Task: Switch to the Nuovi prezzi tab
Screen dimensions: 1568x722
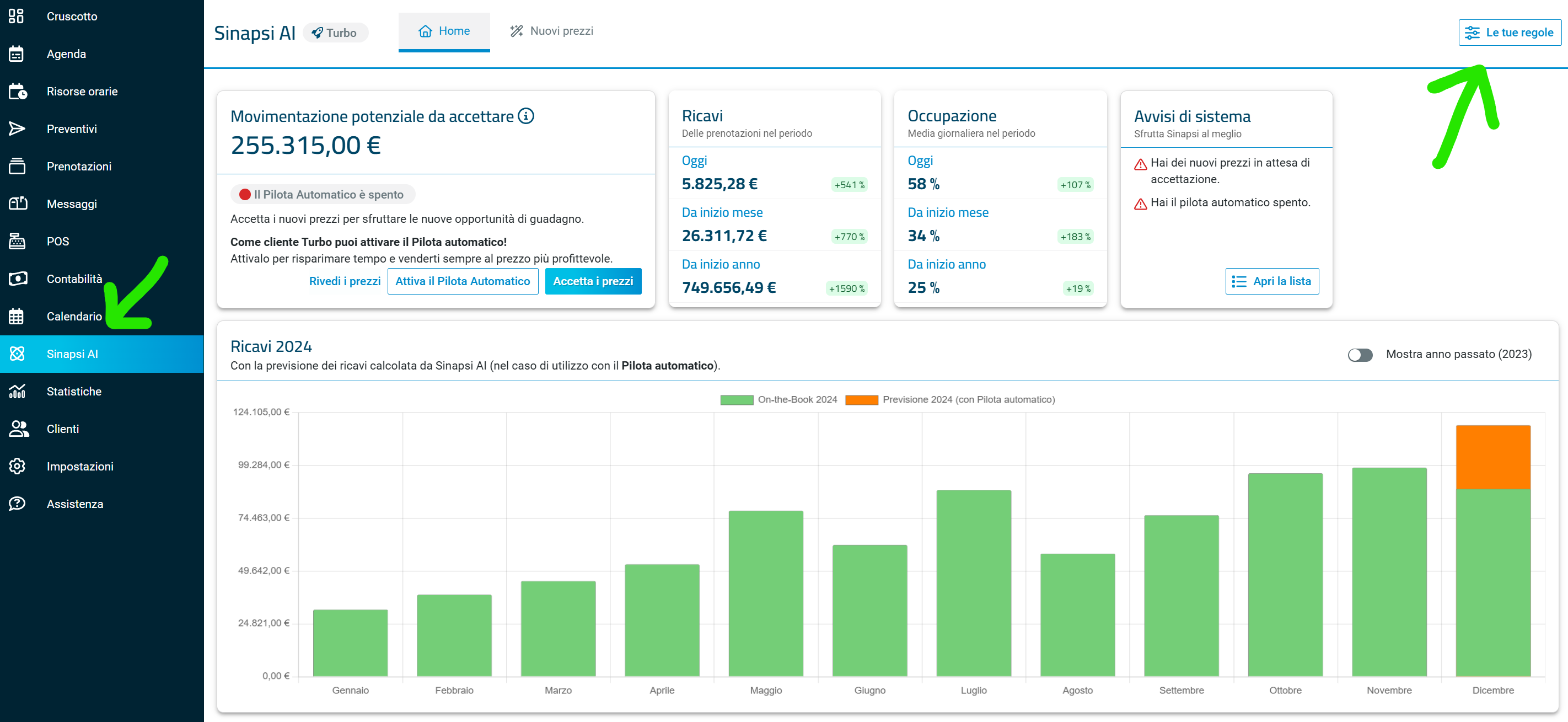Action: coord(551,31)
